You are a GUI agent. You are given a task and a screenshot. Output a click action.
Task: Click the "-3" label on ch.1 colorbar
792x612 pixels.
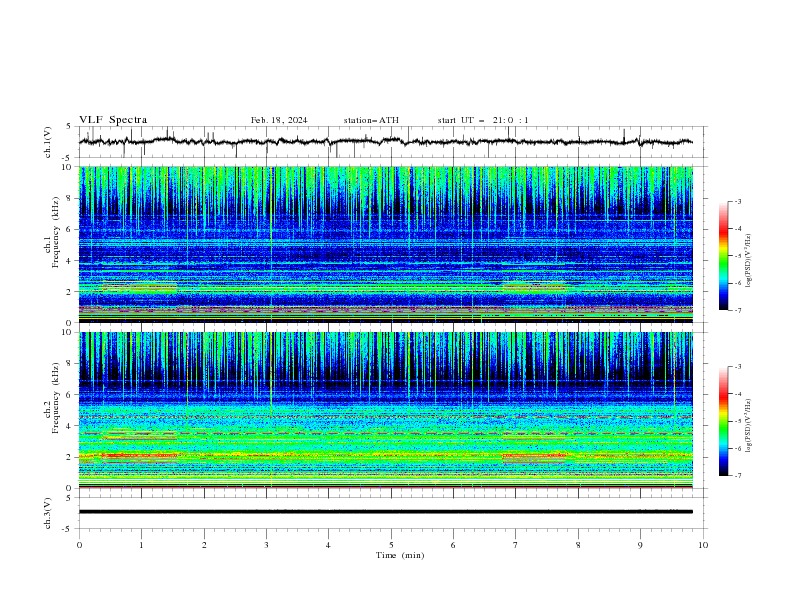coord(737,201)
